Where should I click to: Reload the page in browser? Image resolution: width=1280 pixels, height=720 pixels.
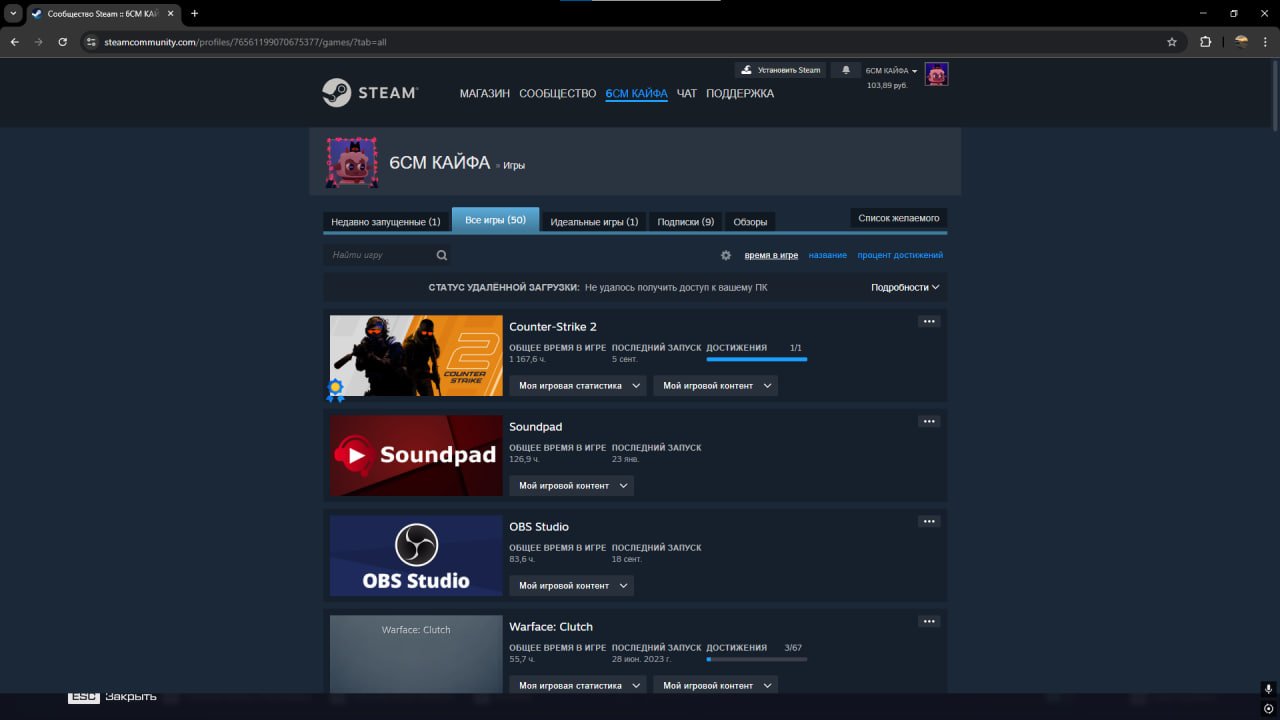(63, 42)
